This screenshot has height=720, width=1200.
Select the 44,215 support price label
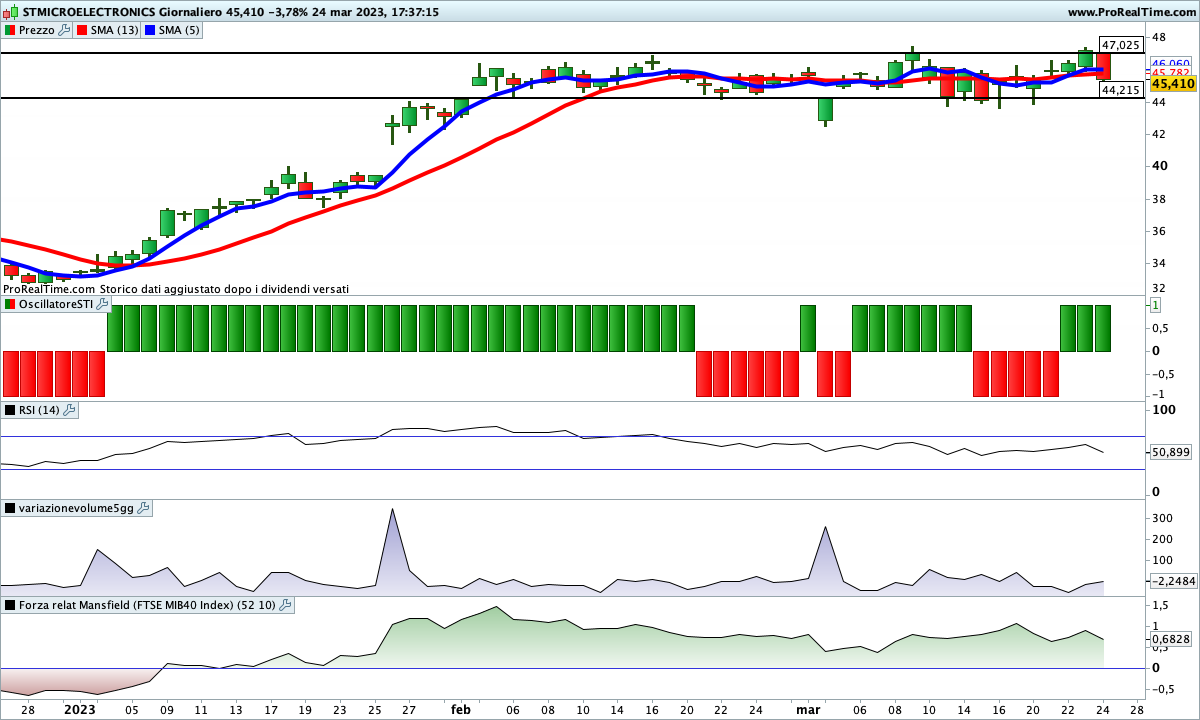pyautogui.click(x=1120, y=90)
